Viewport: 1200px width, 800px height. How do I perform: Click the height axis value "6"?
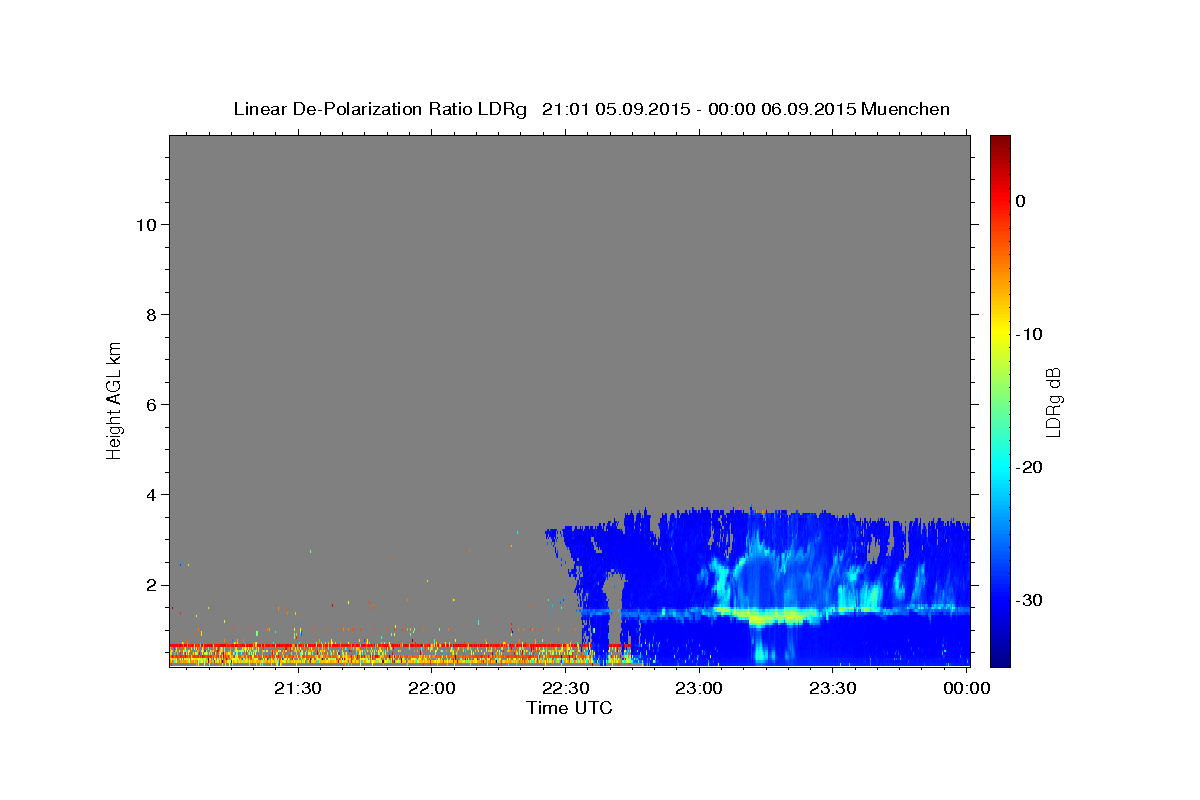(x=149, y=405)
